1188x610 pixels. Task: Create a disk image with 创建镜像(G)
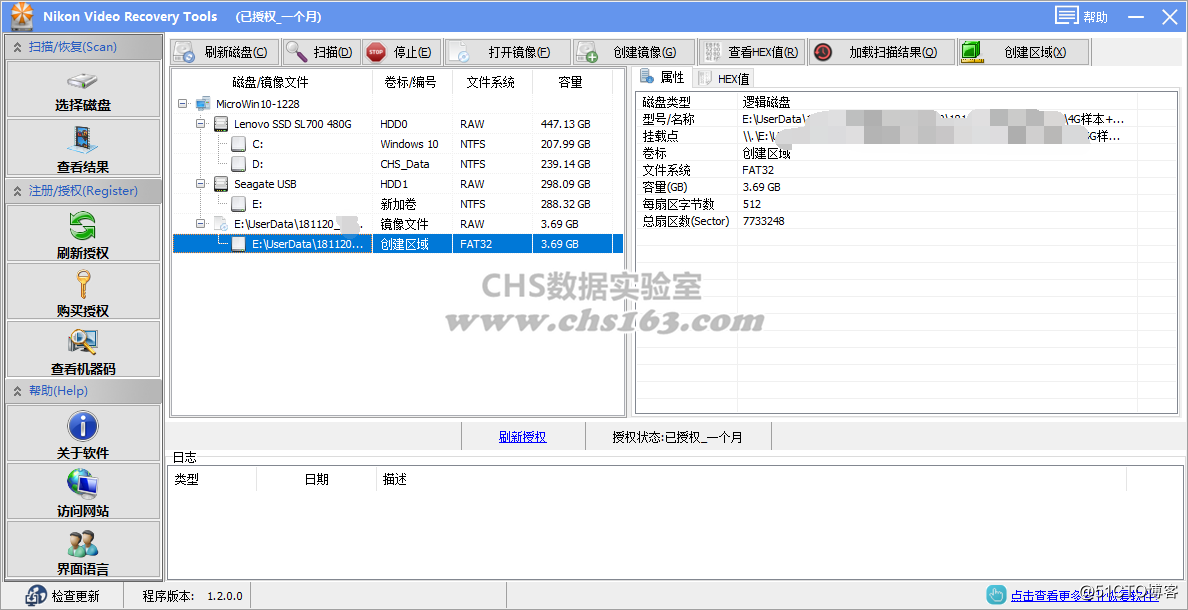633,52
